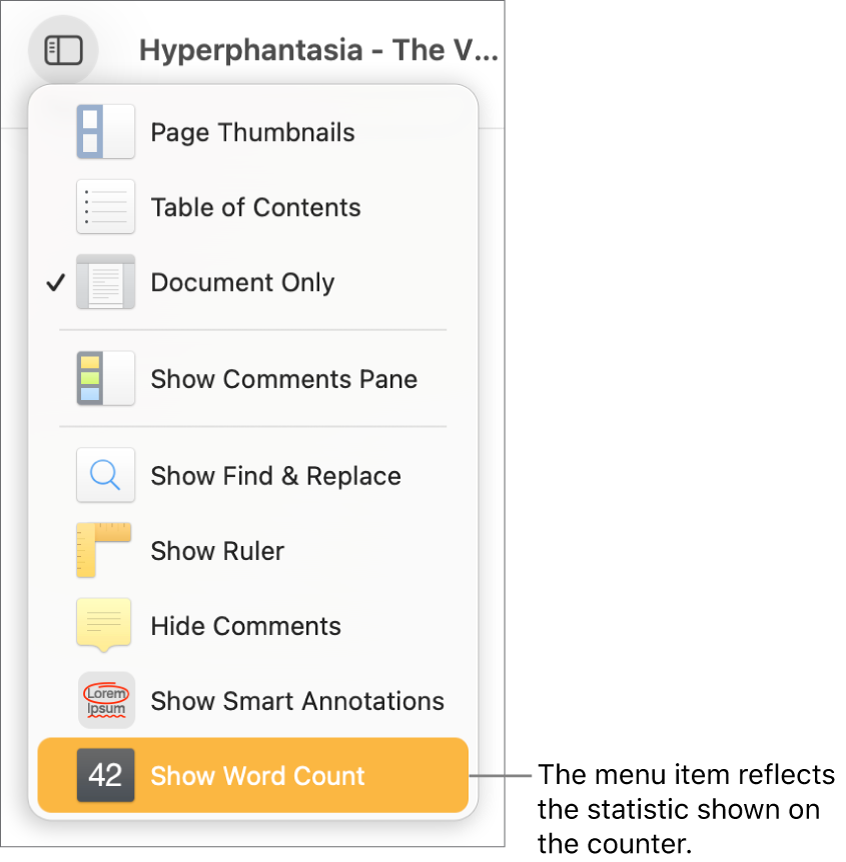Click the word count badge showing 42

pyautogui.click(x=105, y=775)
